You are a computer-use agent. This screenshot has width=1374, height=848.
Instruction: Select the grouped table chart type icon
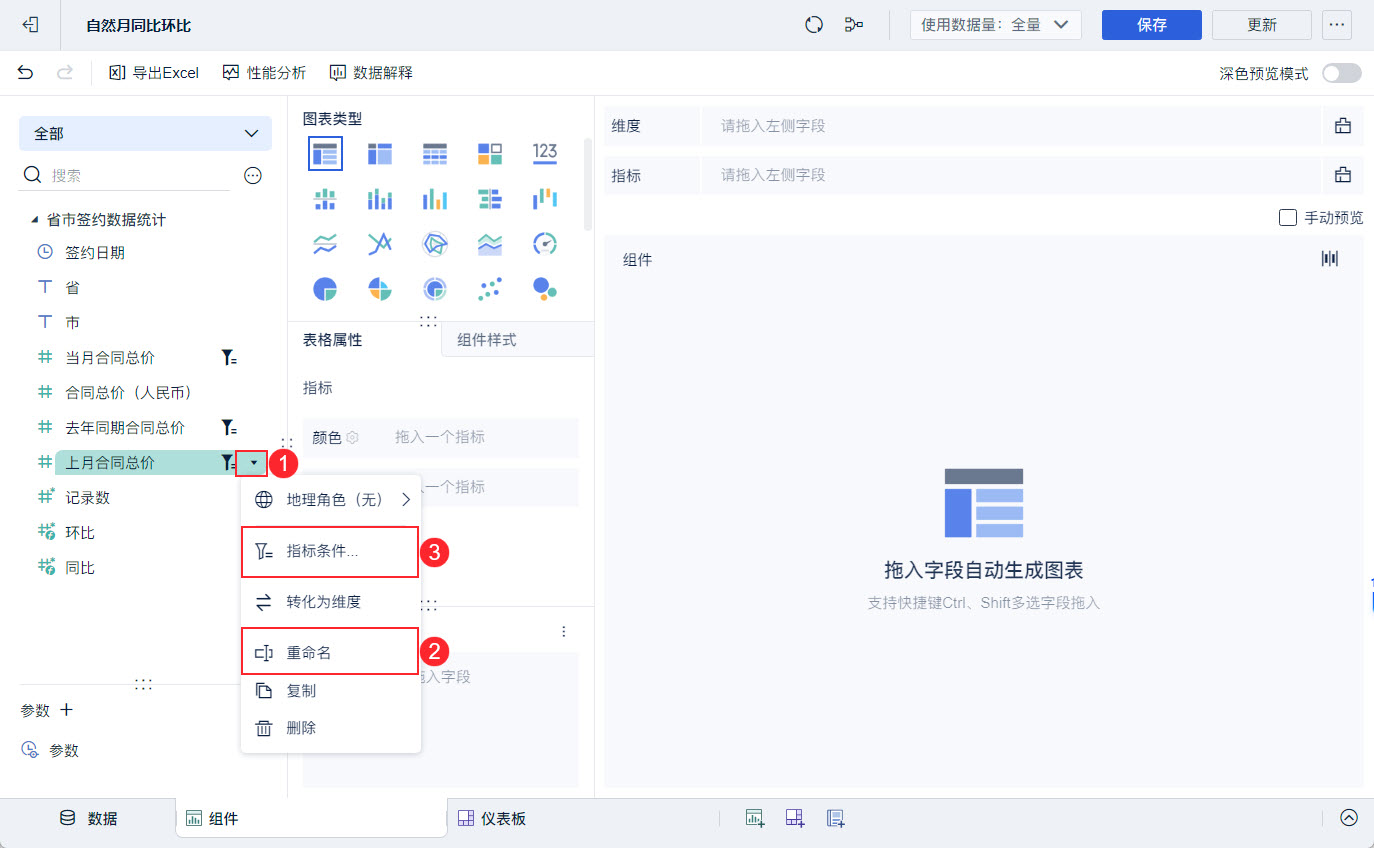pos(325,153)
